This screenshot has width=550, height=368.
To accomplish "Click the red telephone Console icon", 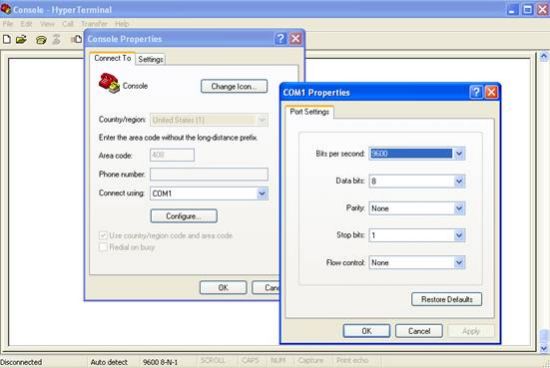I will [109, 83].
